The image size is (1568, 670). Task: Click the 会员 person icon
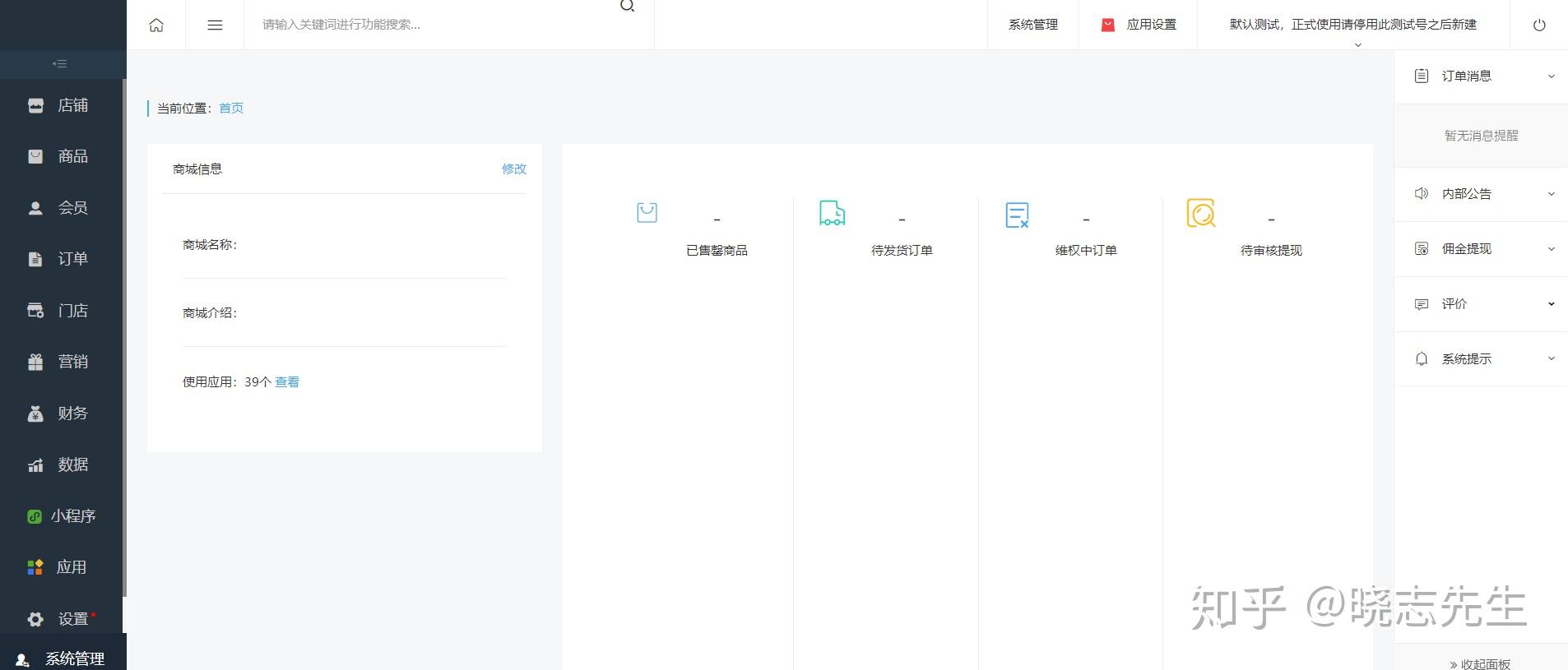click(x=35, y=208)
